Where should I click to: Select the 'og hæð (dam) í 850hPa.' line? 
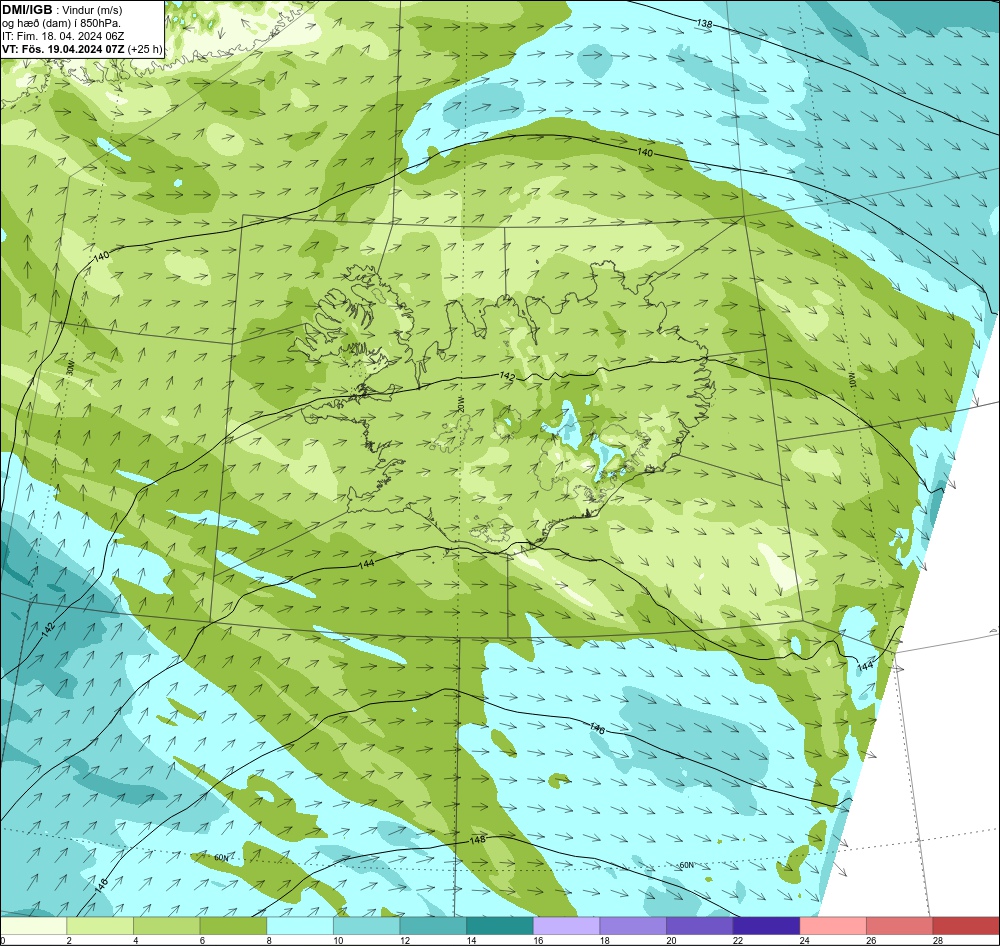(x=61, y=23)
